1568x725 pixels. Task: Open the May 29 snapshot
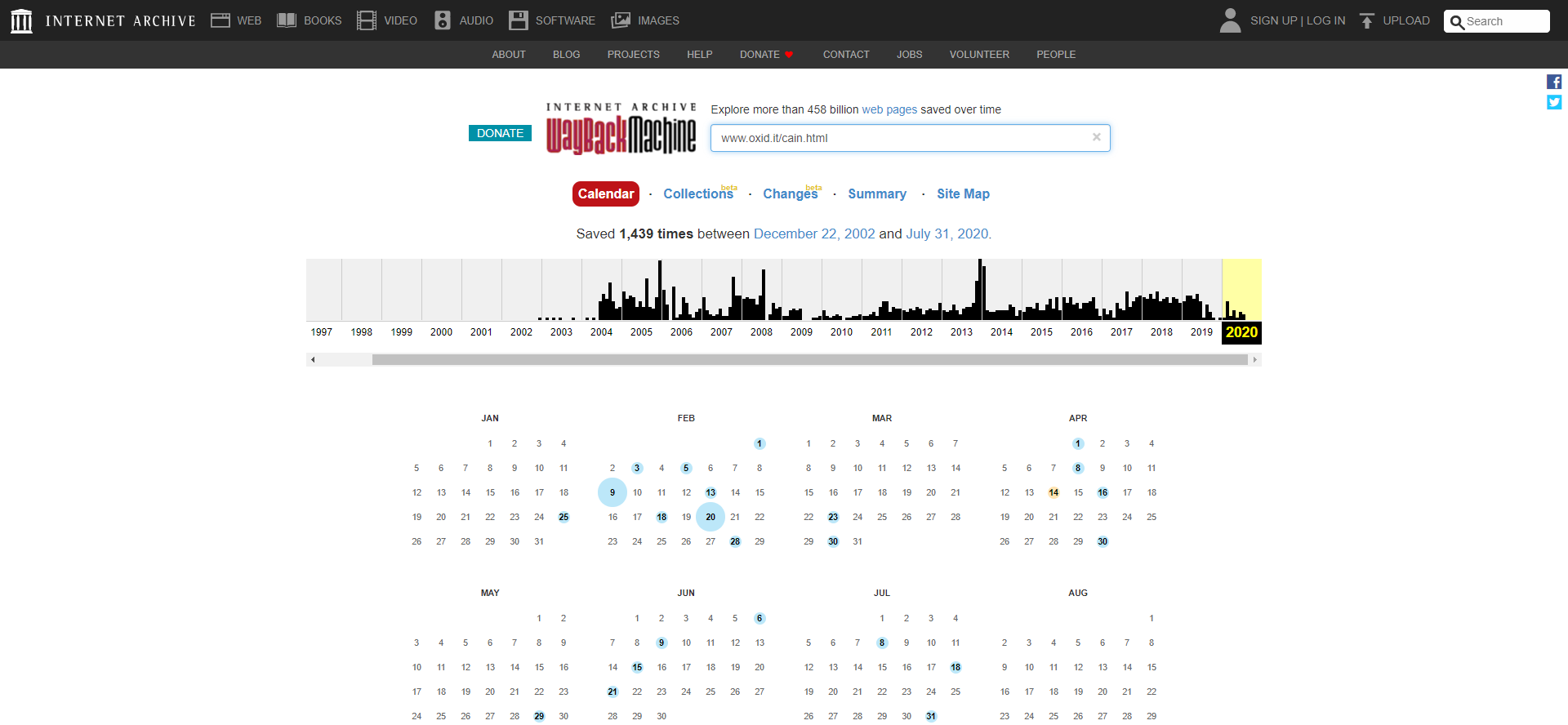coord(539,716)
